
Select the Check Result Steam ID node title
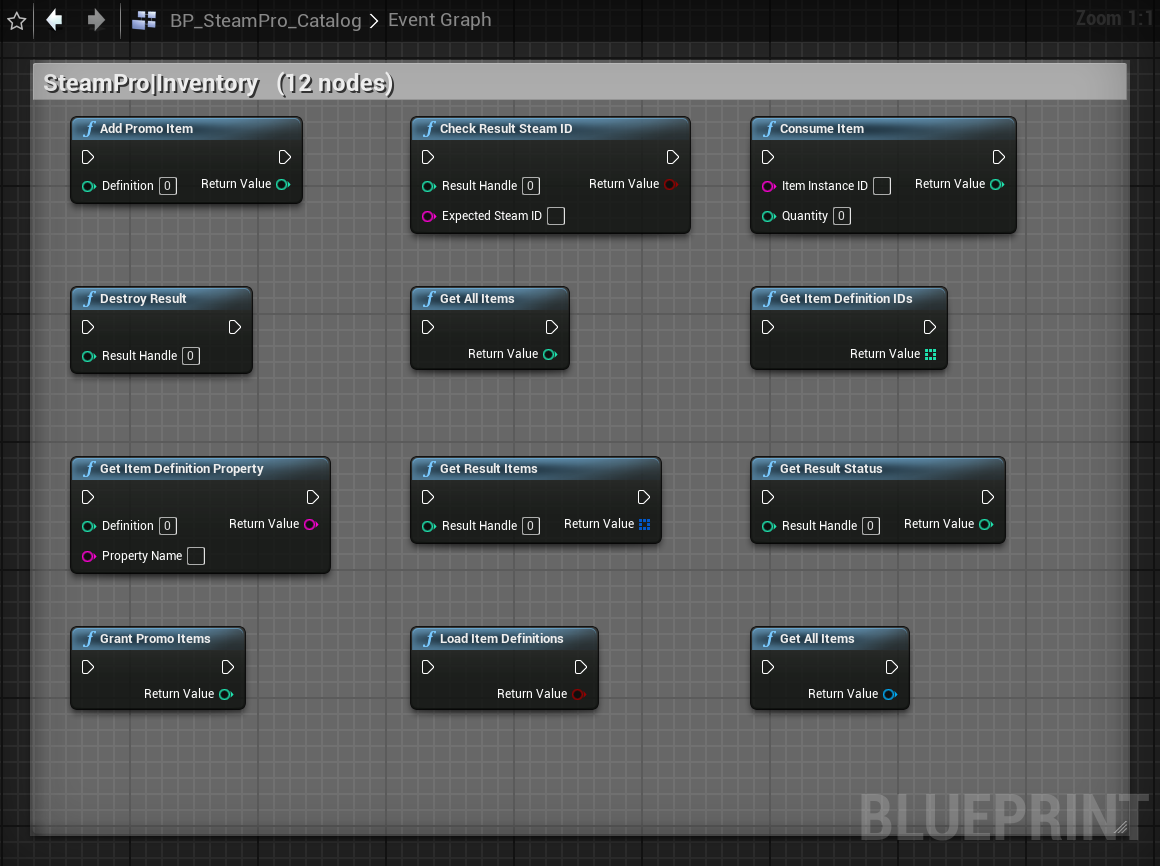(x=506, y=129)
